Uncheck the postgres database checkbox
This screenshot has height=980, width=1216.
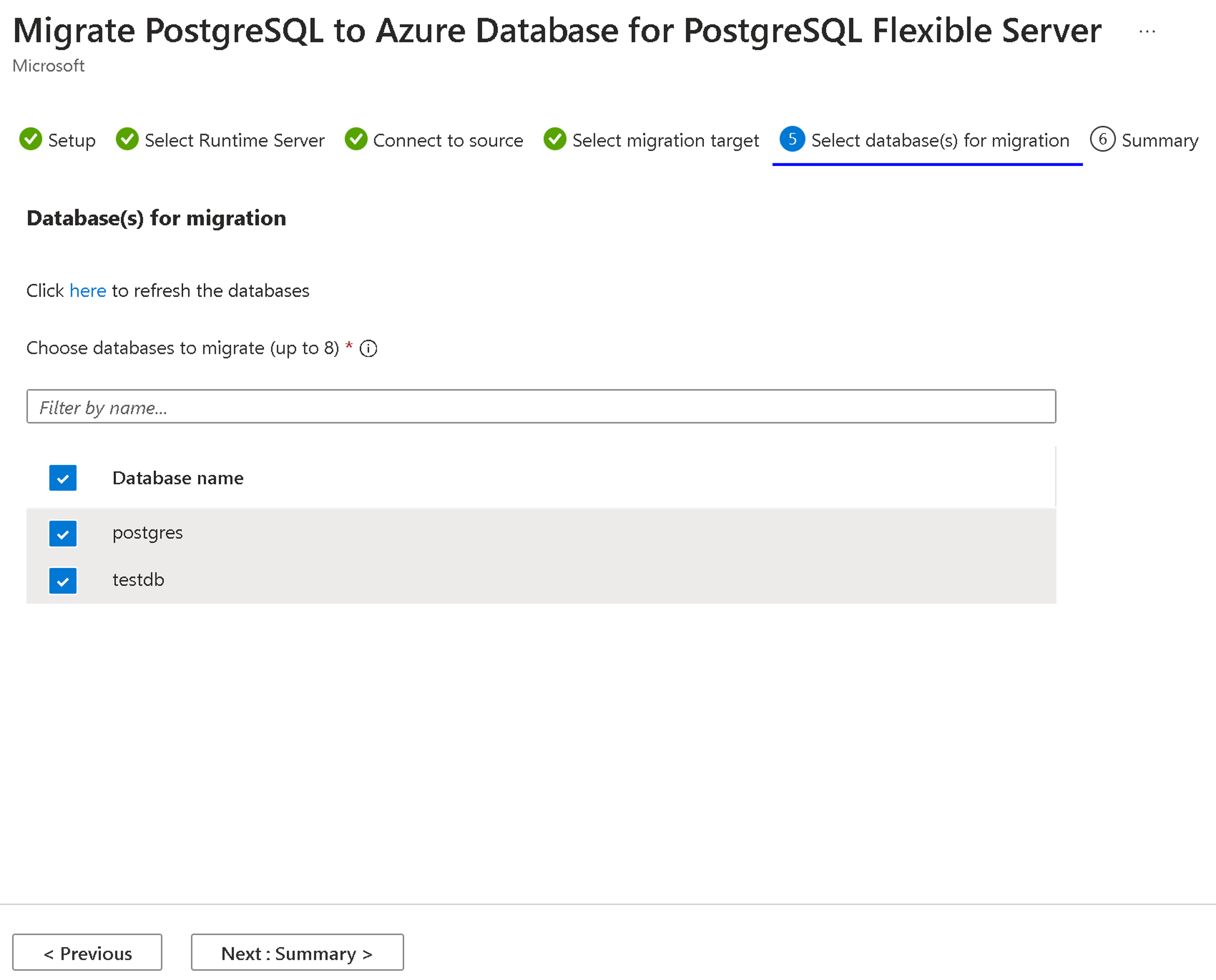pyautogui.click(x=62, y=532)
